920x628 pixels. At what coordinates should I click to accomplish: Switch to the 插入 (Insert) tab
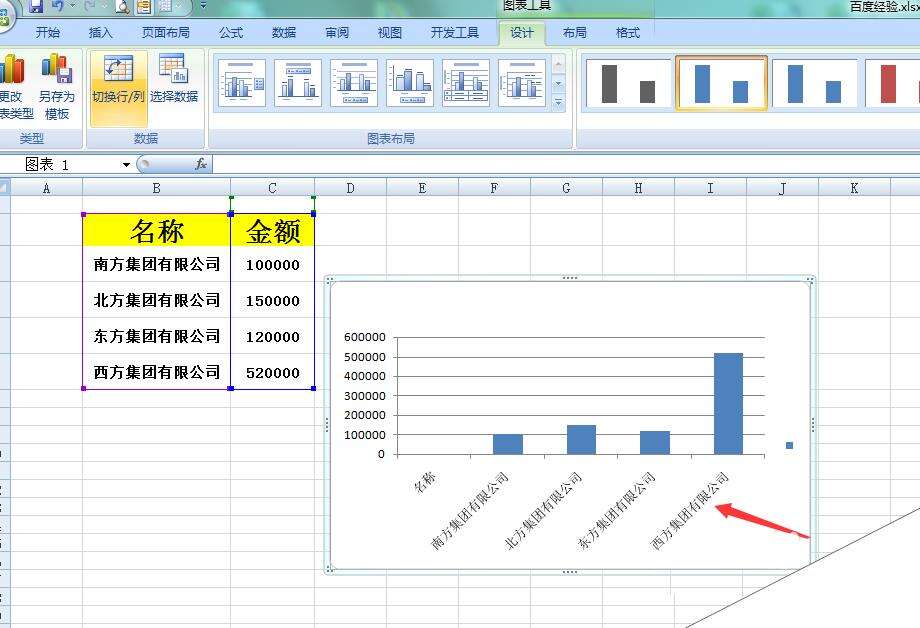pos(100,33)
